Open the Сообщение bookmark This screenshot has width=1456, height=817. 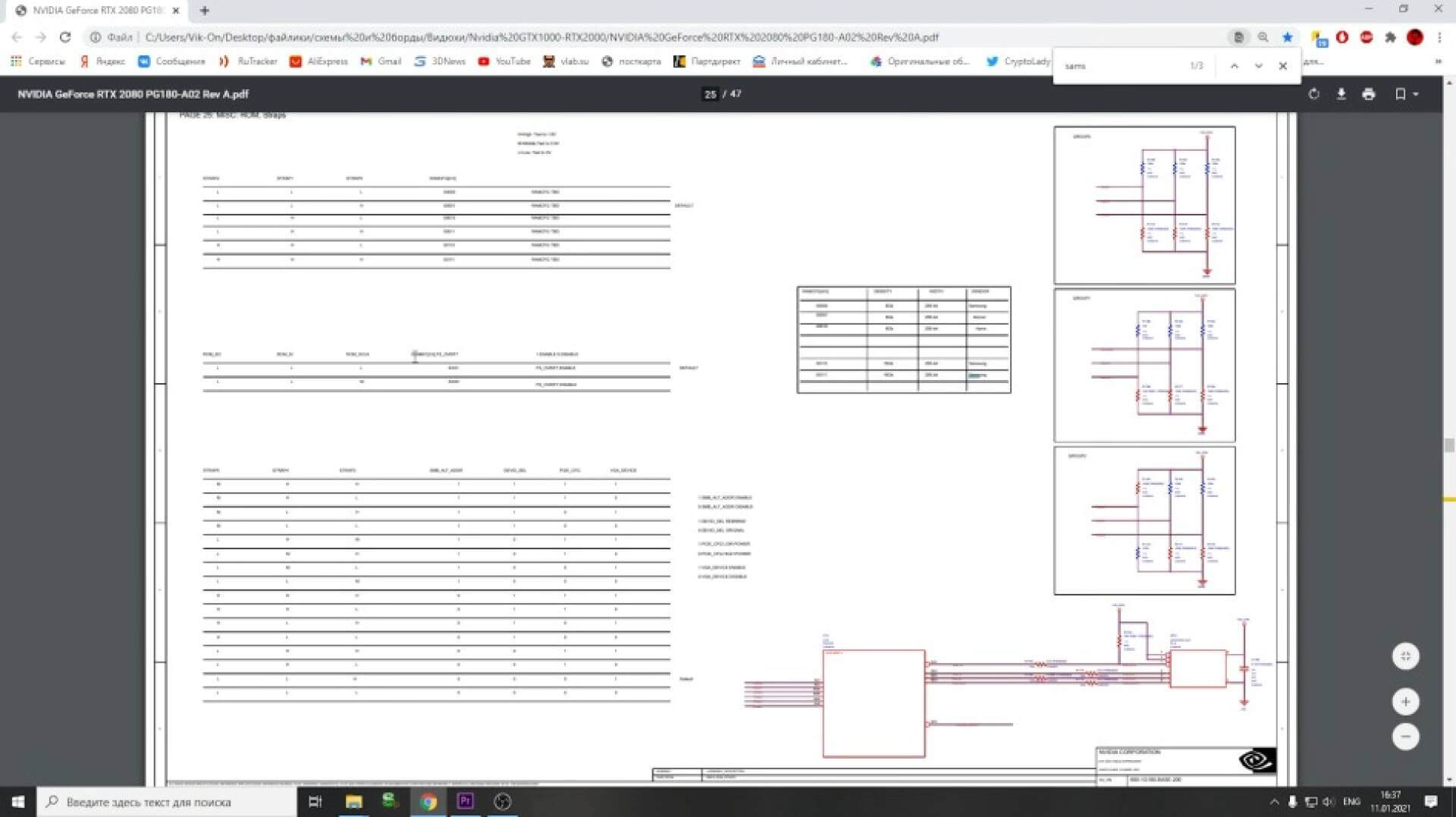(x=171, y=61)
